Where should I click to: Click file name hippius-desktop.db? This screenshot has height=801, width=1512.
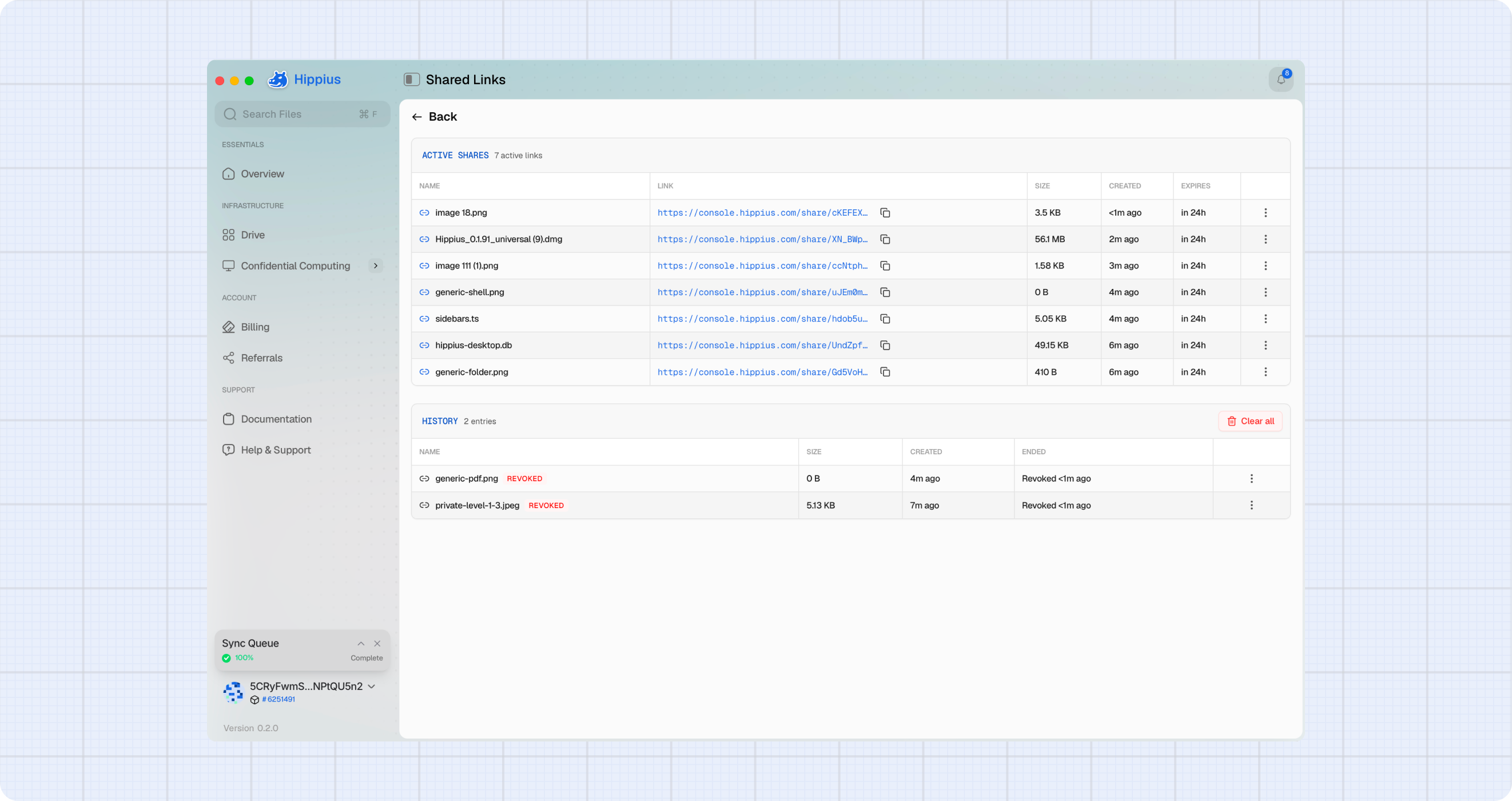click(x=473, y=346)
